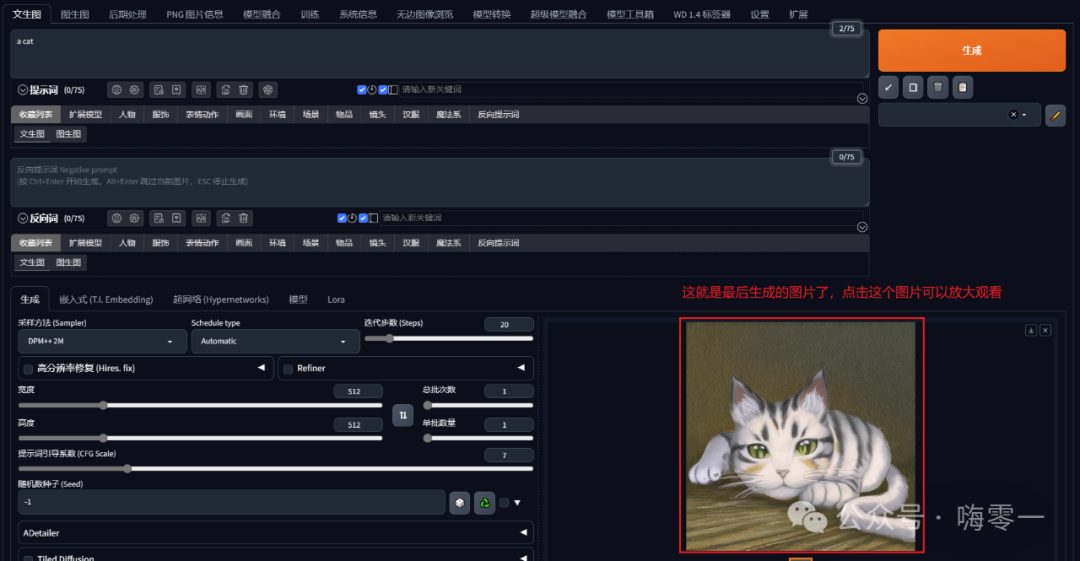Adjust the 提示词引导系数 (CFG Scale) slider
Viewport: 1080px width, 561px height.
coord(276,469)
